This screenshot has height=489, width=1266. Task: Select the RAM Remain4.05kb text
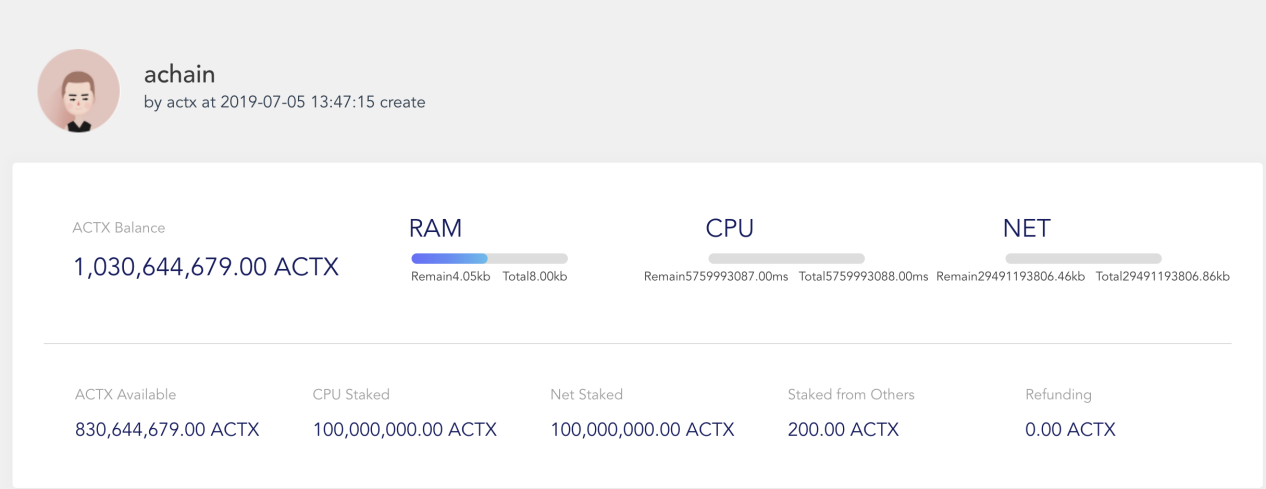click(451, 277)
